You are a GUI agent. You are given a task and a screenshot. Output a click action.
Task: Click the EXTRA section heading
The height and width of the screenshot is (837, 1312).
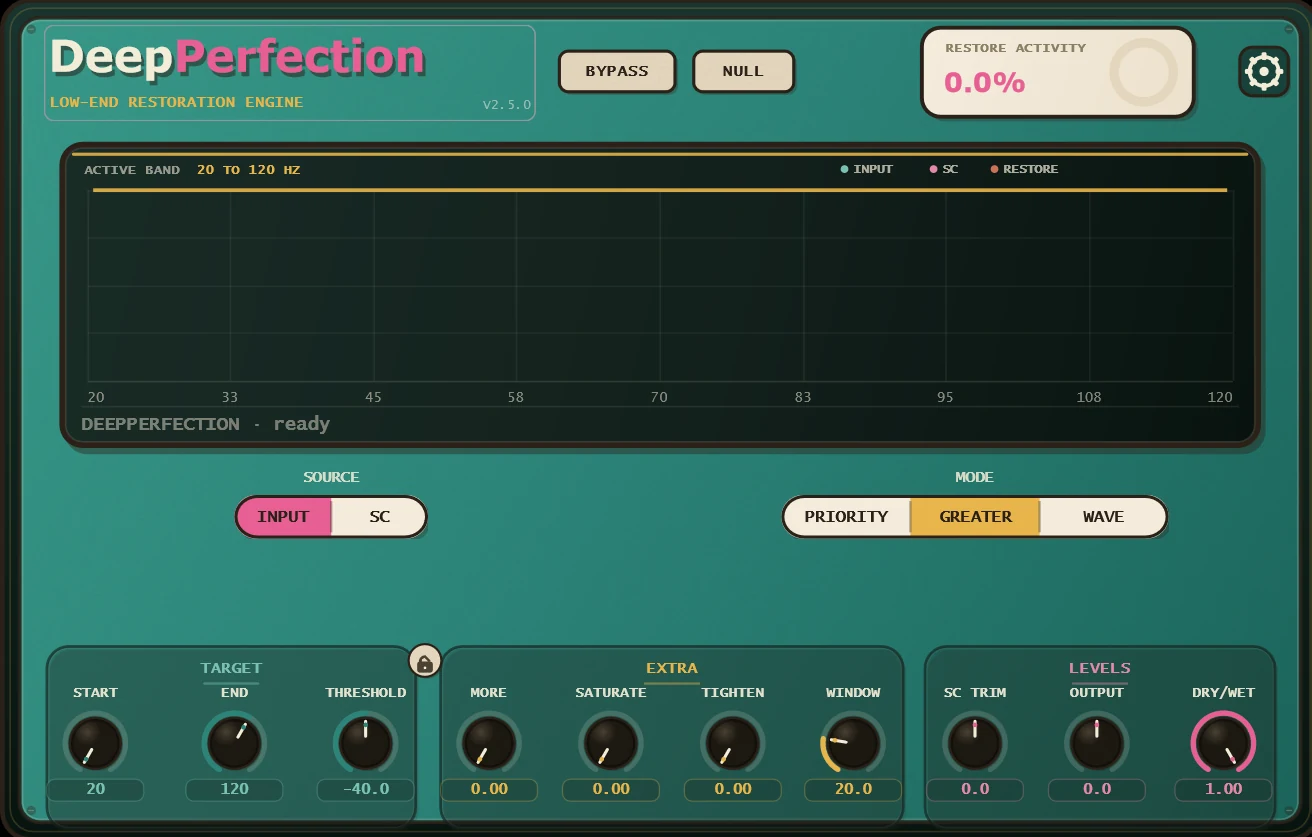point(672,668)
